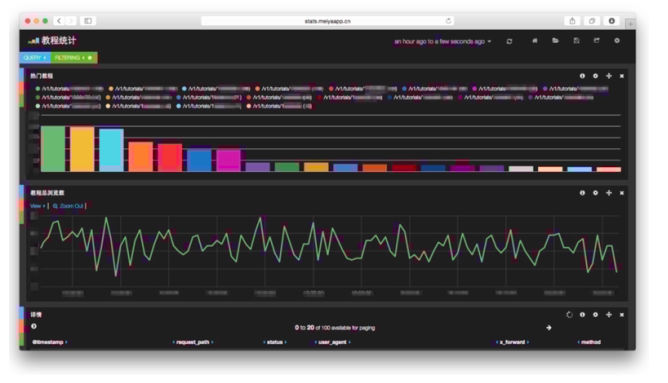The image size is (668, 383).
Task: Open line chart panel gear settings
Action: (595, 193)
